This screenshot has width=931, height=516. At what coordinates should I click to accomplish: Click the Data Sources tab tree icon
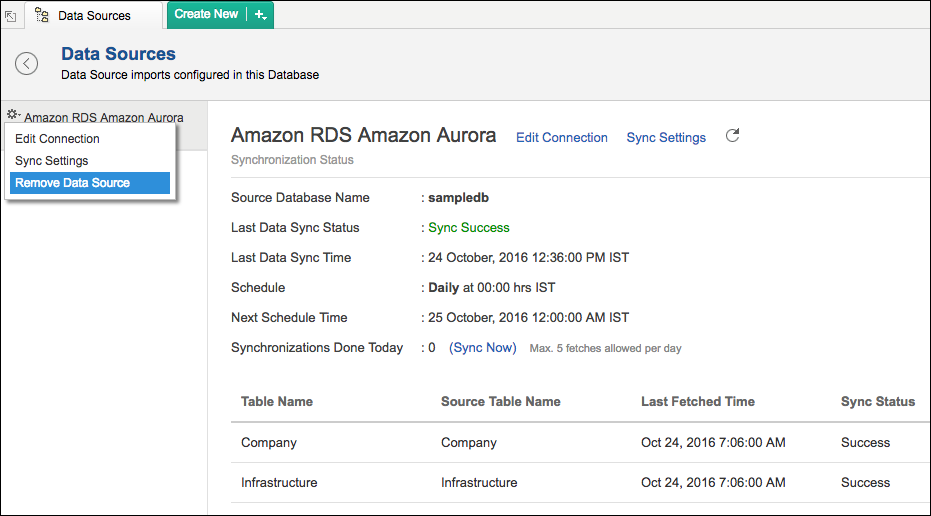point(42,15)
